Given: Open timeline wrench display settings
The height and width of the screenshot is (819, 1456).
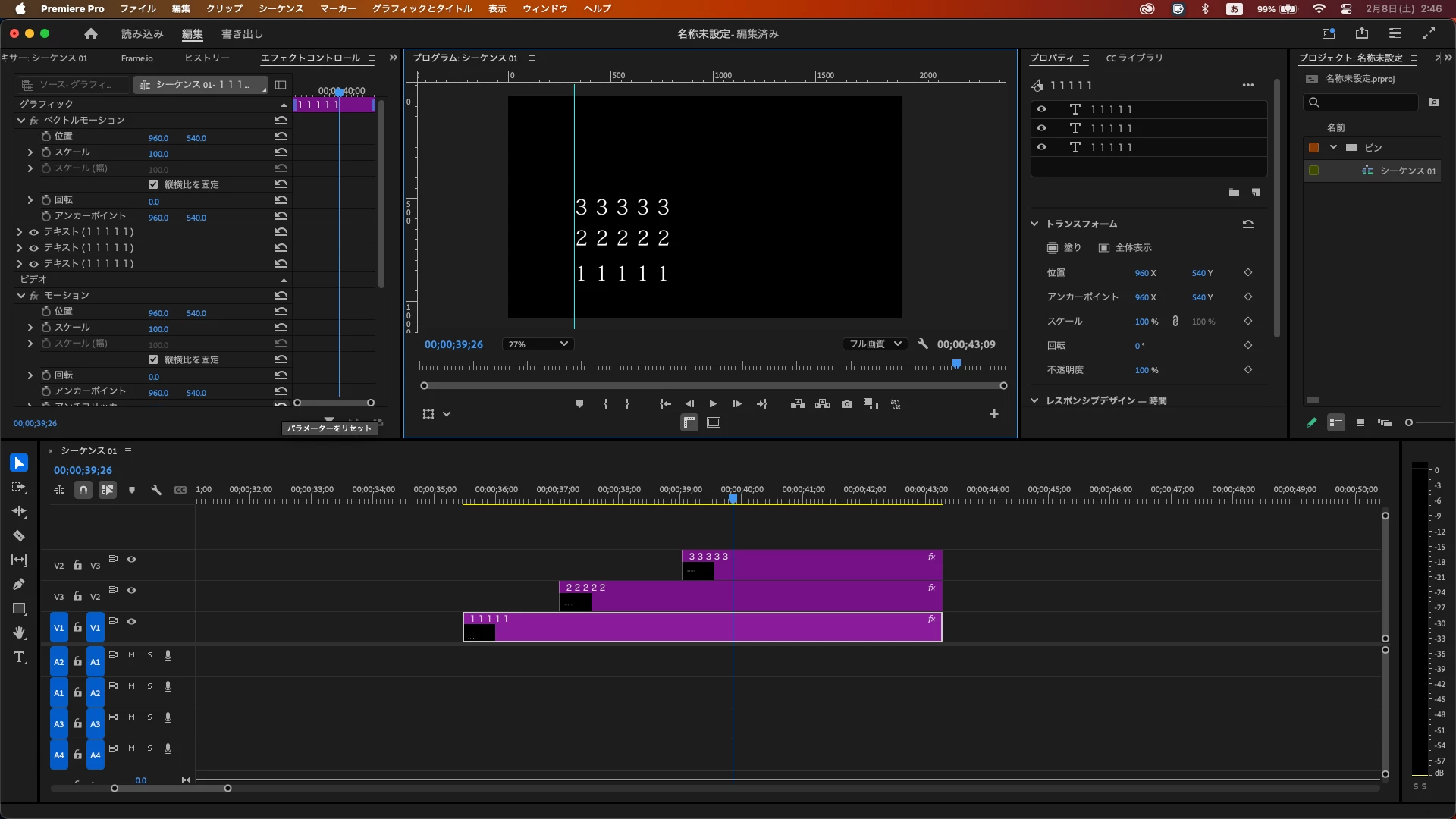Looking at the screenshot, I should (156, 491).
